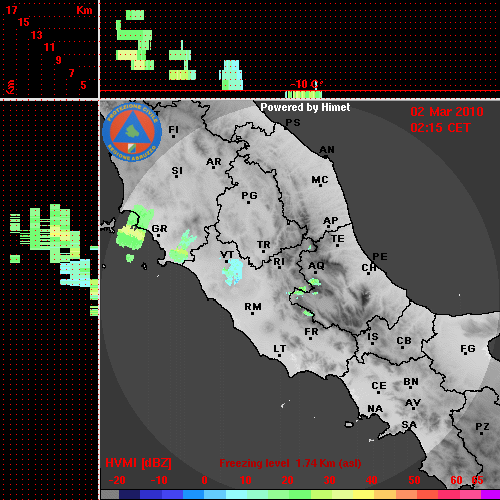Viewport: 500px width, 500px height.
Task: Click the 'HVMI [dBZ]' label
Action: tap(138, 463)
